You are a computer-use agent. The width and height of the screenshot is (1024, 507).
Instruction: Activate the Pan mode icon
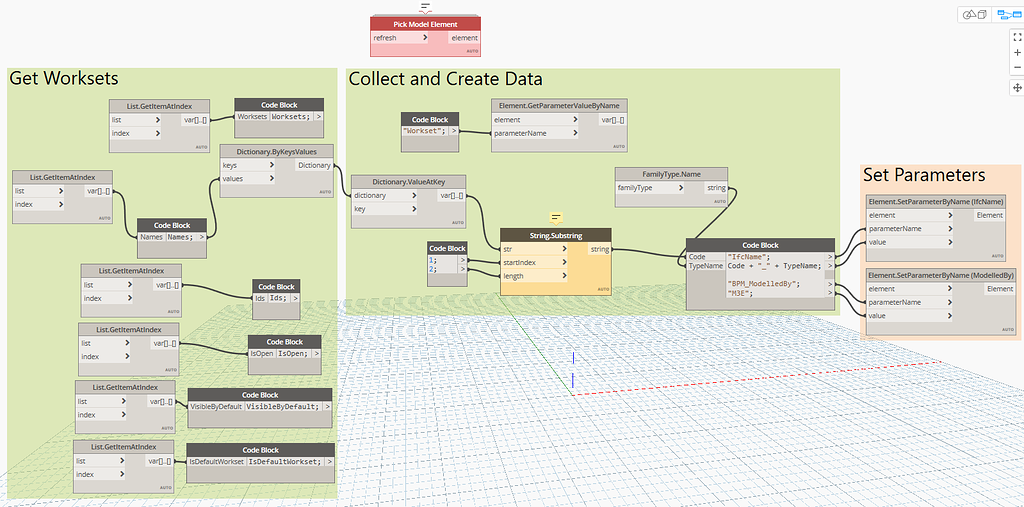pos(1017,88)
